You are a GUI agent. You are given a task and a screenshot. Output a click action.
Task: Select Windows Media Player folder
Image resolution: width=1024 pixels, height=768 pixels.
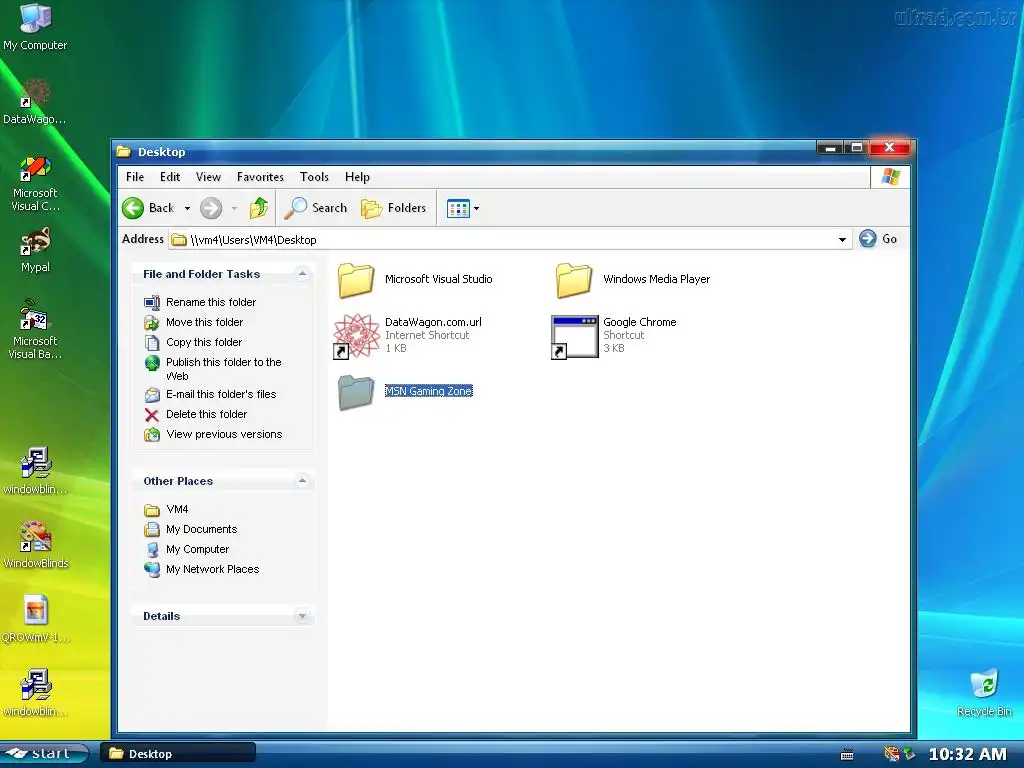[632, 280]
